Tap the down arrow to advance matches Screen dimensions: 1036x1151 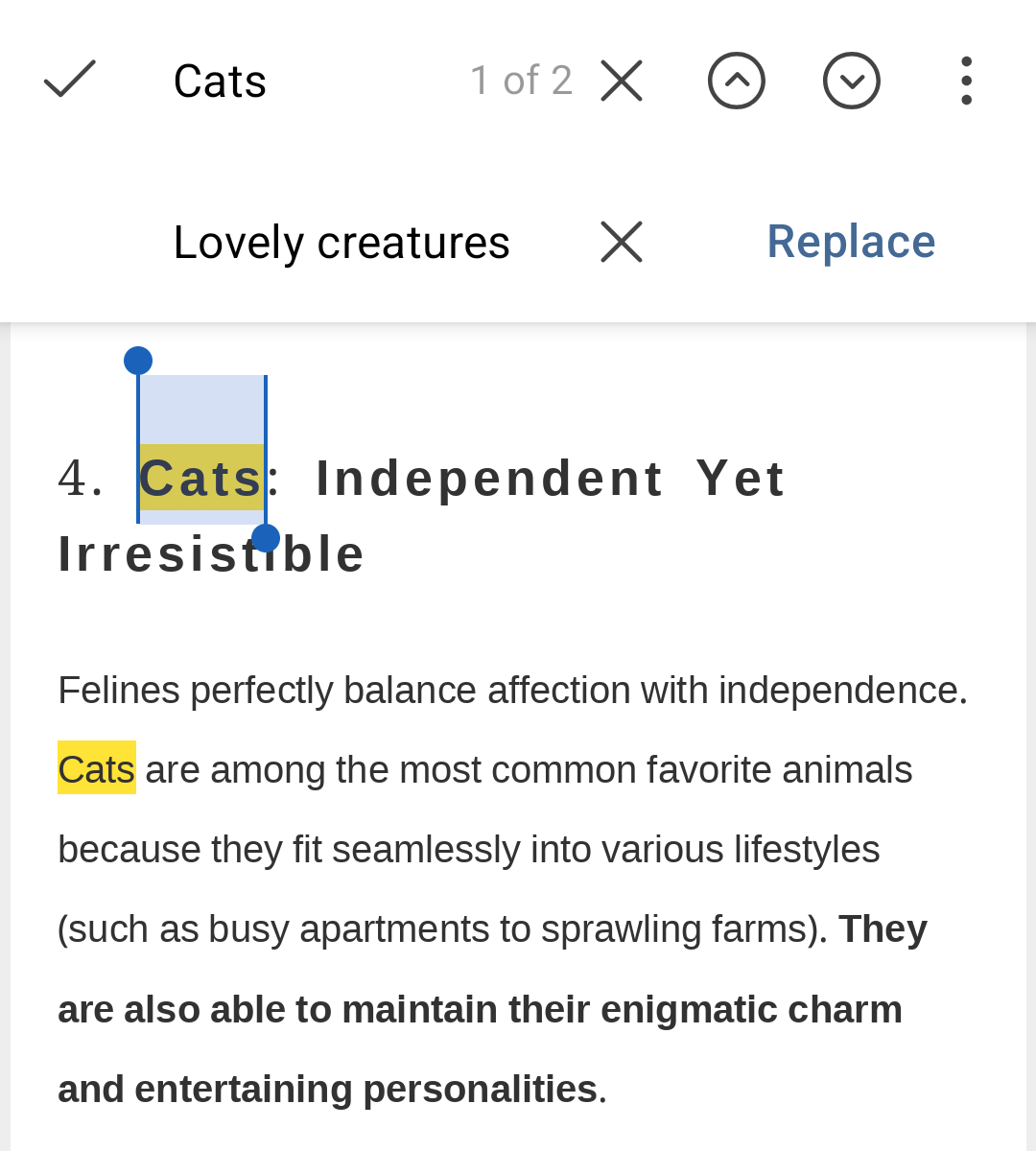pos(851,80)
